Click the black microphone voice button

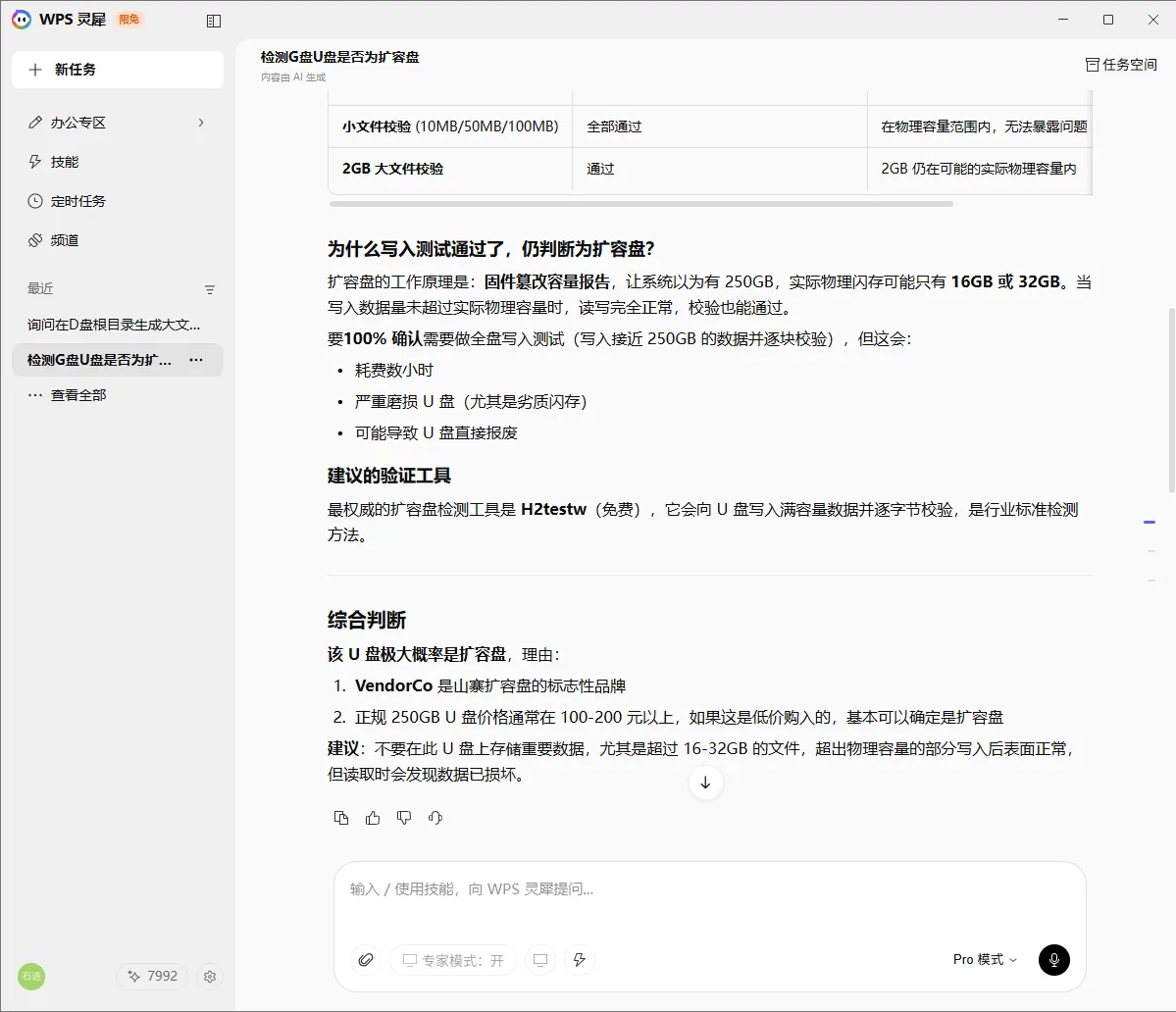click(x=1053, y=959)
